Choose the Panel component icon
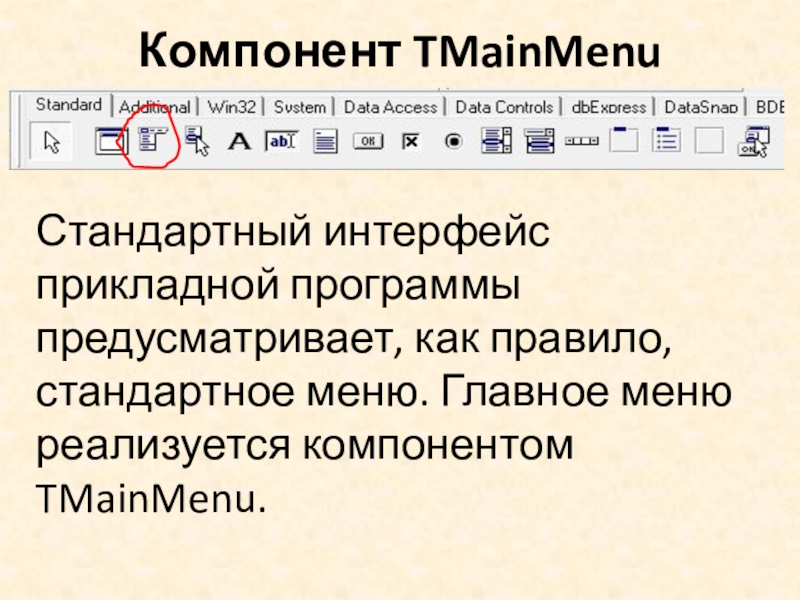Image resolution: width=800 pixels, height=600 pixels. coord(709,141)
